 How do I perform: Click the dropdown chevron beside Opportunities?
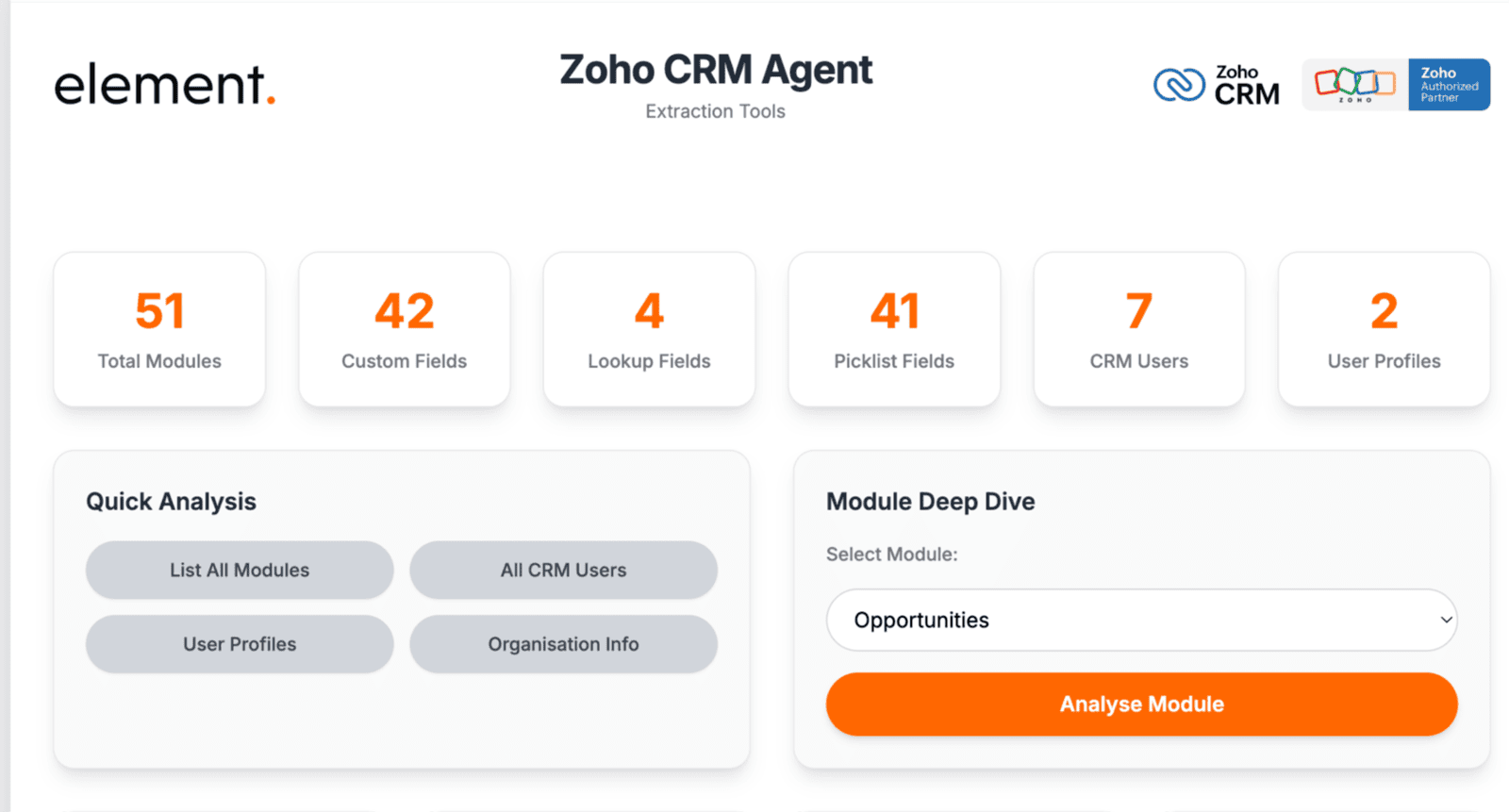1446,620
